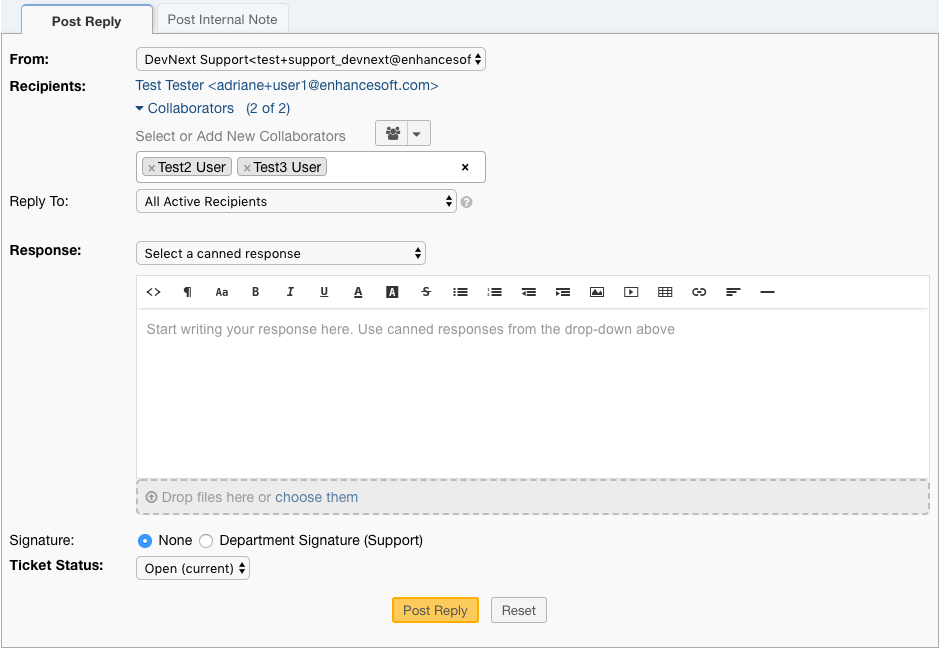This screenshot has width=939, height=650.
Task: Insert a table in the editor
Action: (664, 291)
